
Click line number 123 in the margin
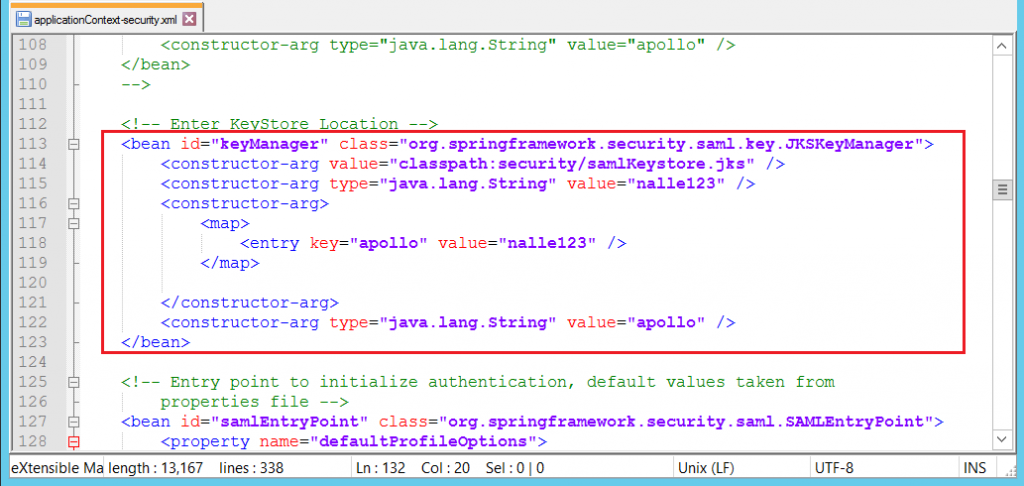[31, 342]
